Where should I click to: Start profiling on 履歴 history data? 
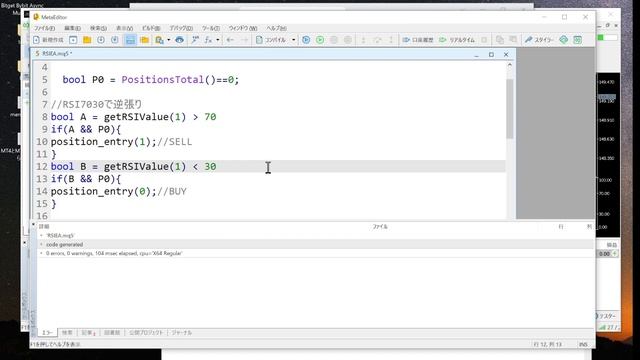pyautogui.click(x=418, y=40)
